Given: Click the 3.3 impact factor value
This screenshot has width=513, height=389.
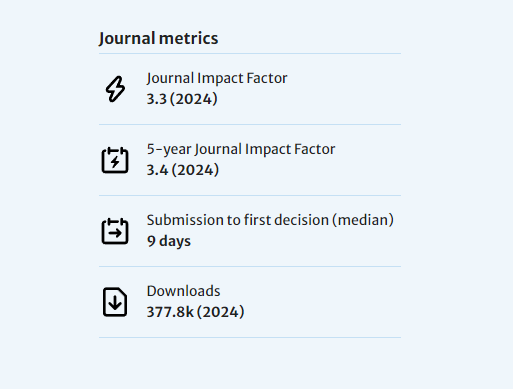Looking at the screenshot, I should 157,99.
